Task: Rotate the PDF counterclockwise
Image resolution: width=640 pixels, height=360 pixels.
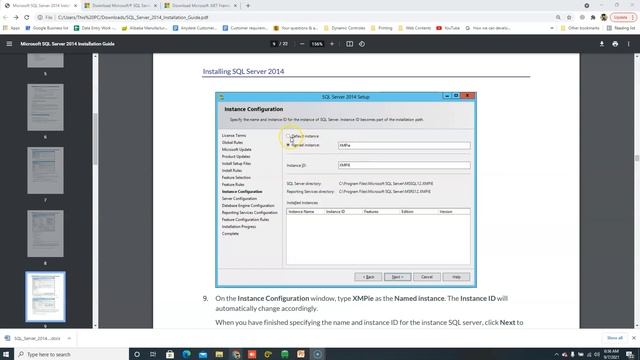Action: [362, 44]
